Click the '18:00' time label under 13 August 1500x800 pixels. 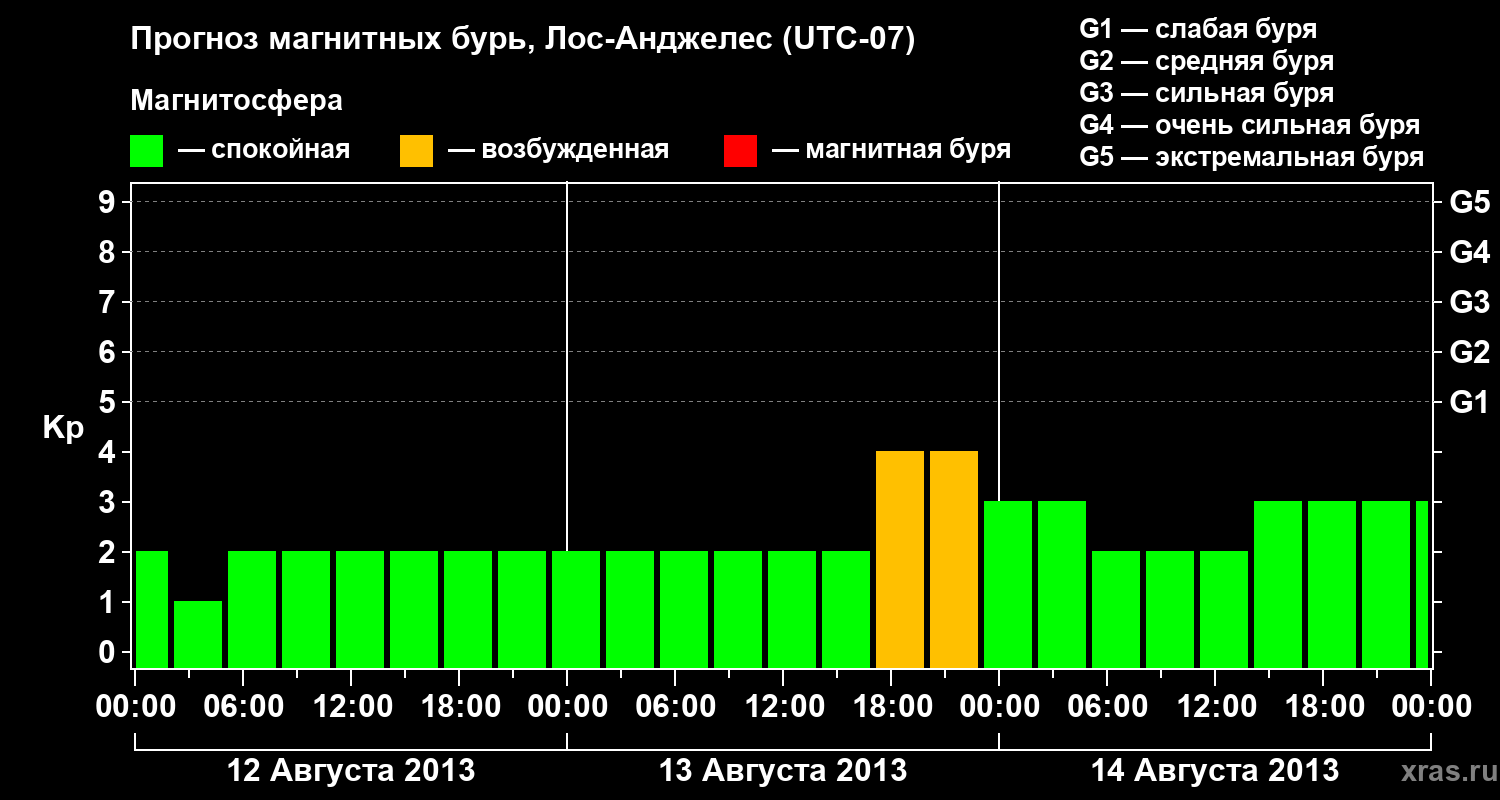892,707
